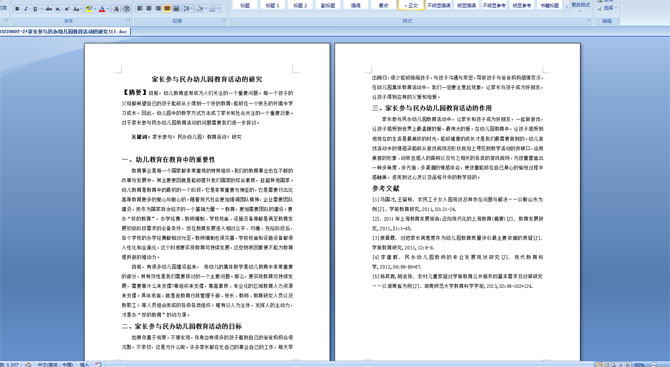Toggle Bold formatting in ribbon
The image size is (670, 367).
point(17,9)
